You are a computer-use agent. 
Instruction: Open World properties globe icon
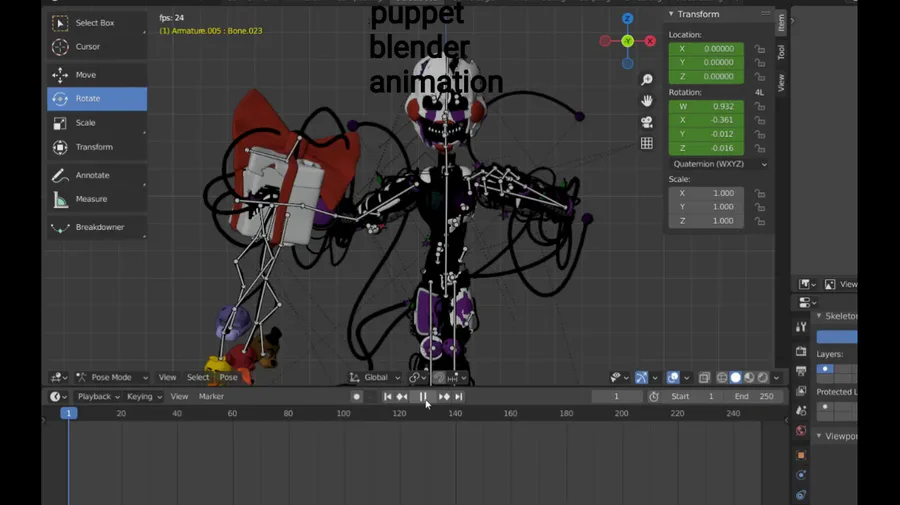(x=801, y=430)
